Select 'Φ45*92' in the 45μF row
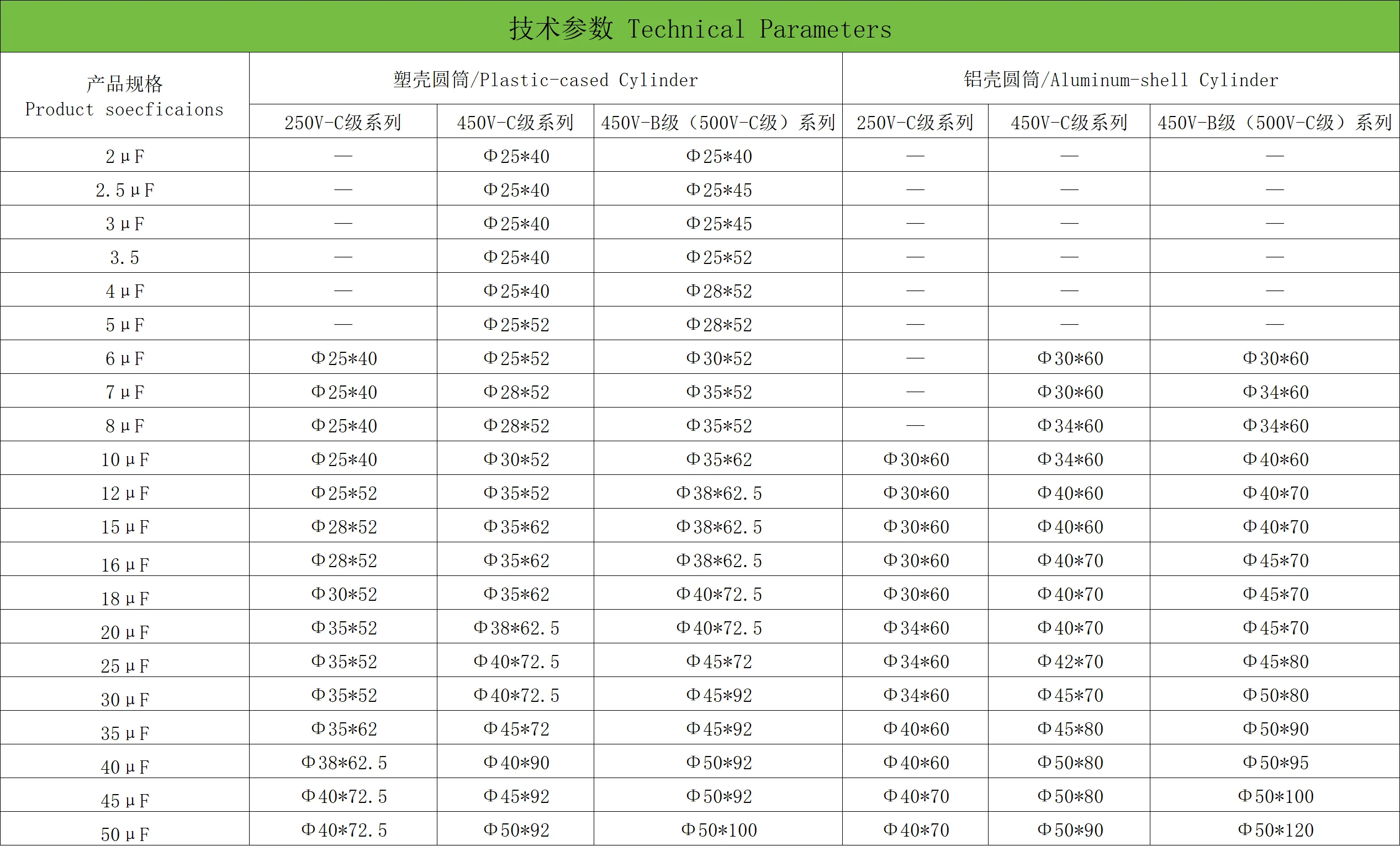 coord(516,796)
